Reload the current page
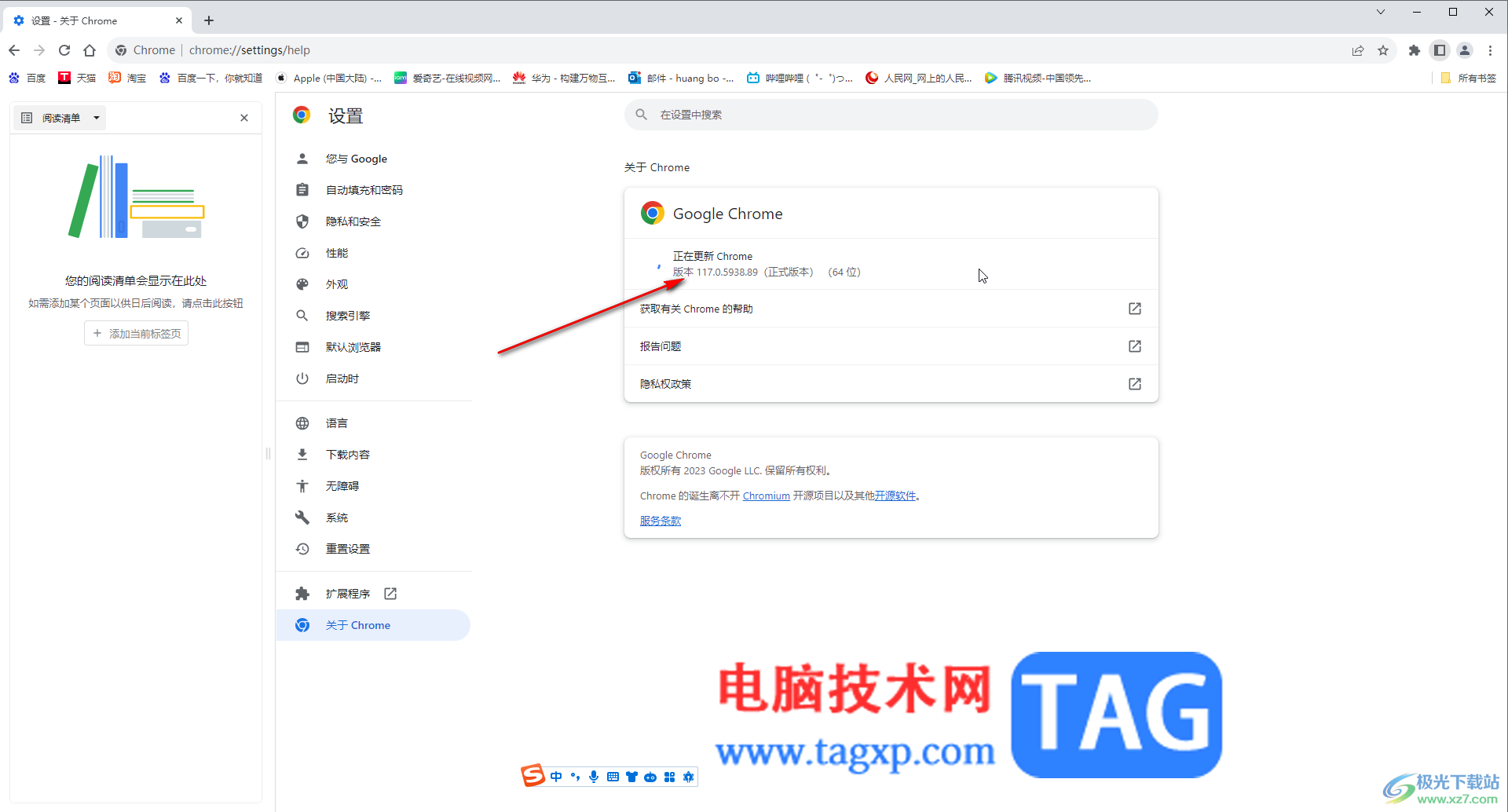 64,50
